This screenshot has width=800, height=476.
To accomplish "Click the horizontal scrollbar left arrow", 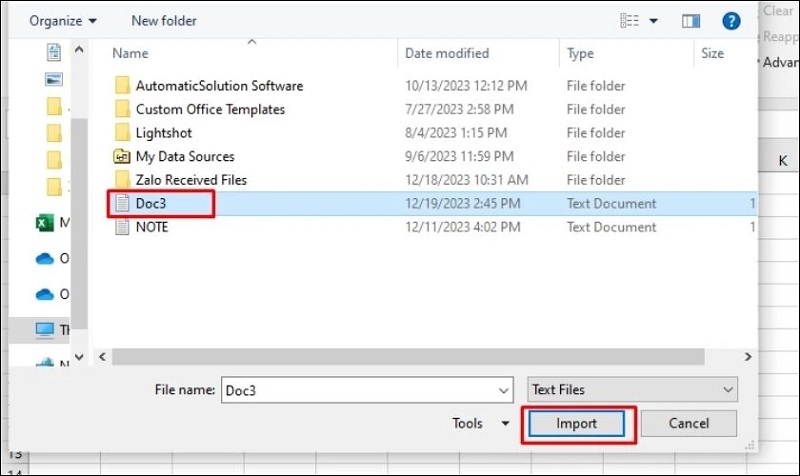I will tap(101, 354).
